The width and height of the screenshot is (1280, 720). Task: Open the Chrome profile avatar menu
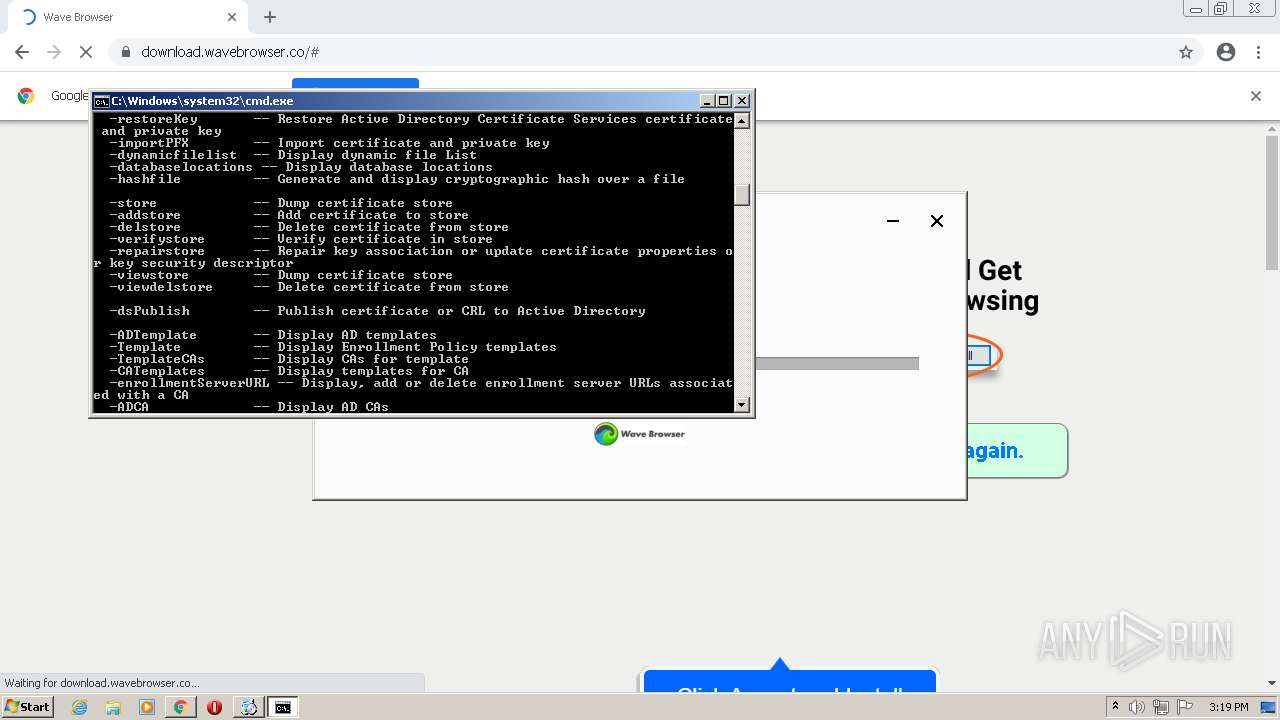(1226, 52)
